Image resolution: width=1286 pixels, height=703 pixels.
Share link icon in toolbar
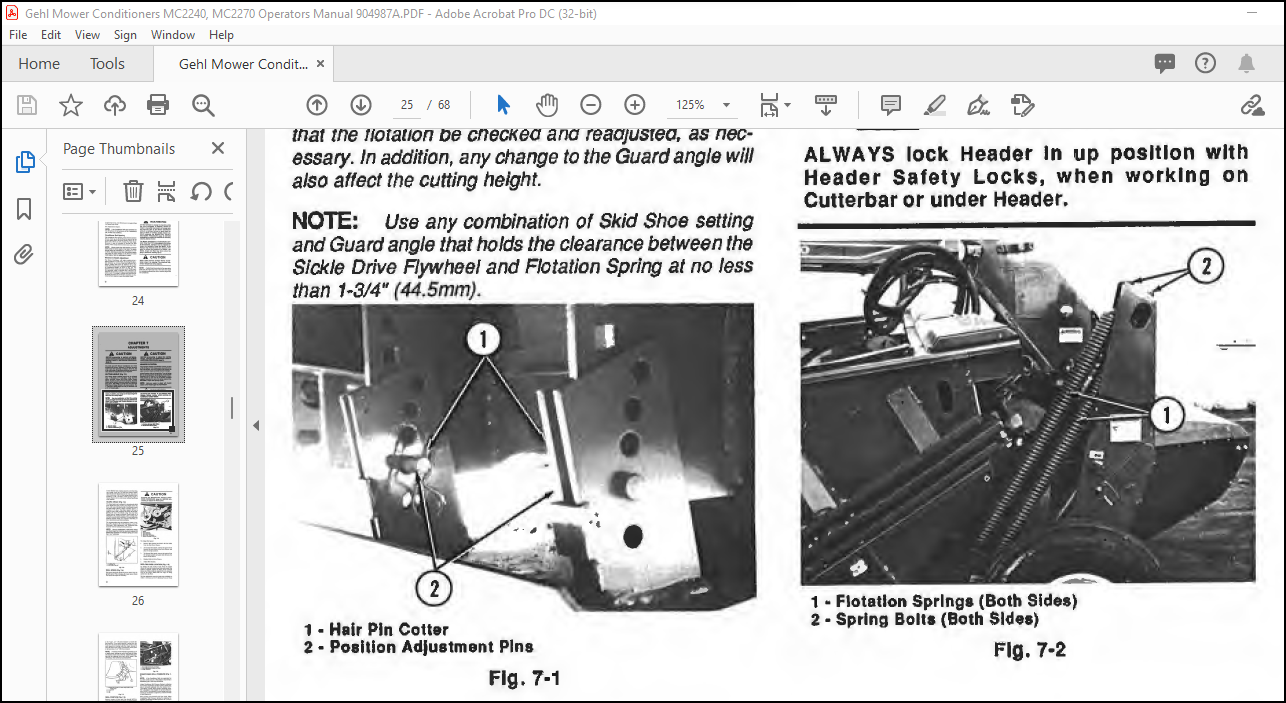pos(1252,105)
